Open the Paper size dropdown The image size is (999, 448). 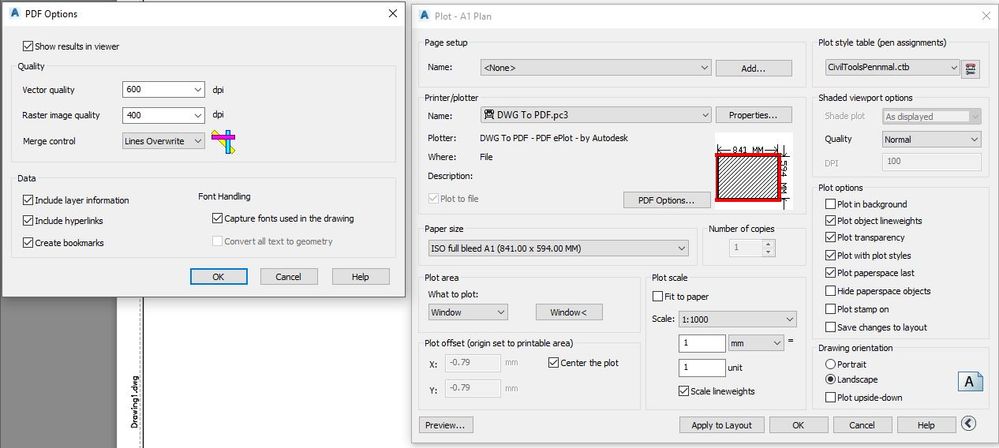click(x=559, y=248)
